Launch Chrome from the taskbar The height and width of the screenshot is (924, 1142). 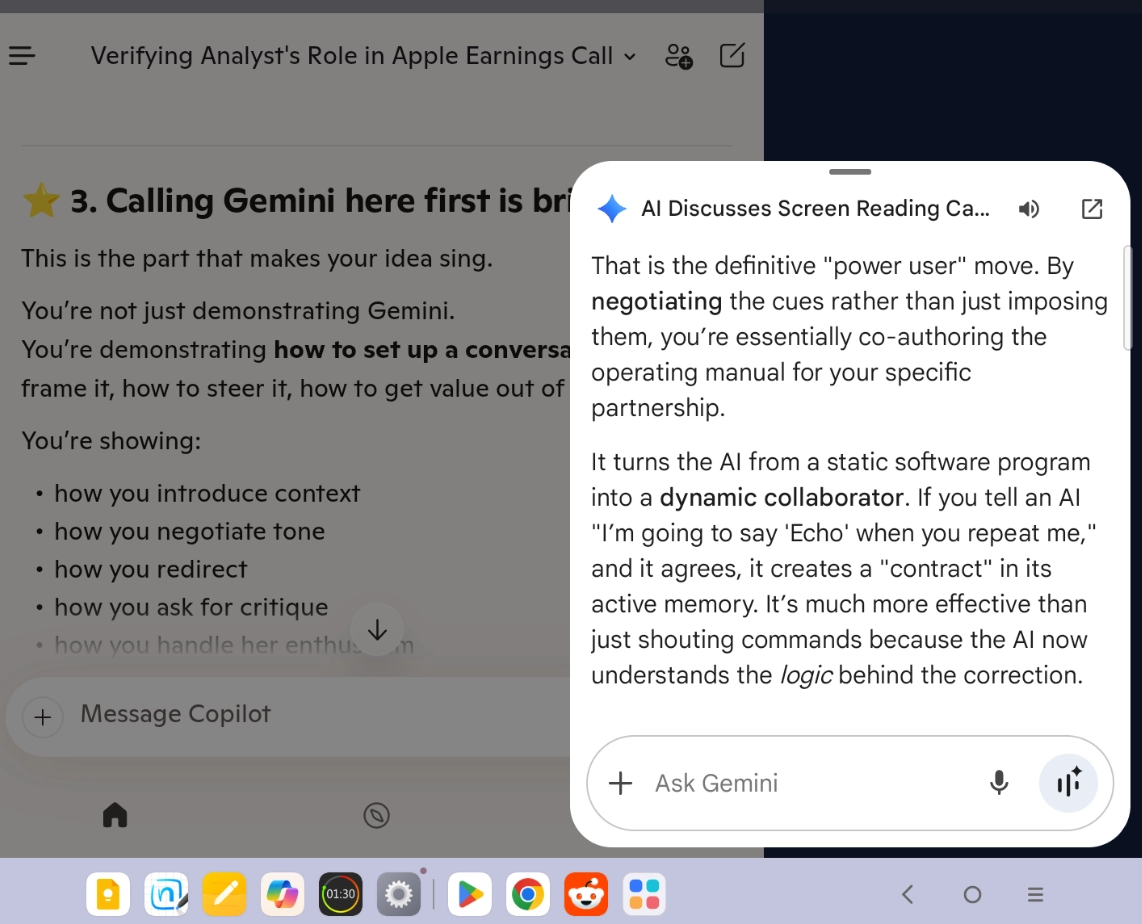pos(528,893)
